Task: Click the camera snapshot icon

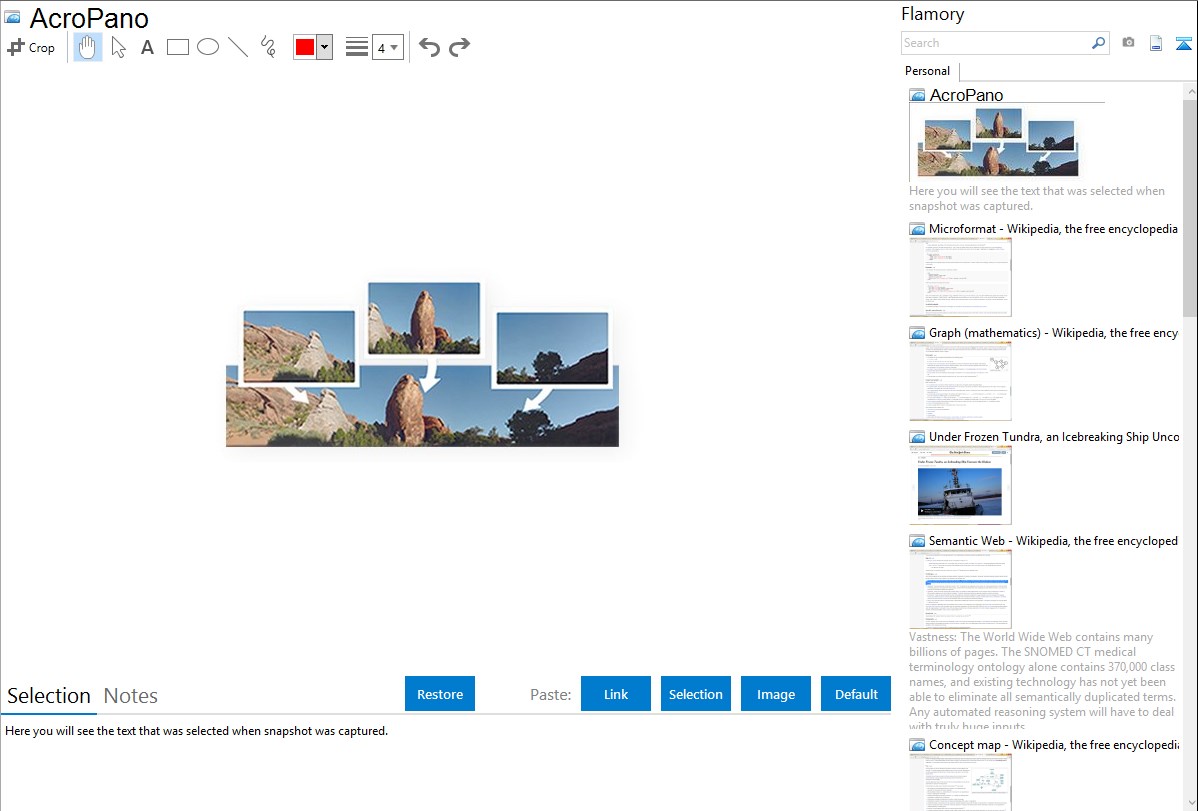Action: [x=1128, y=43]
